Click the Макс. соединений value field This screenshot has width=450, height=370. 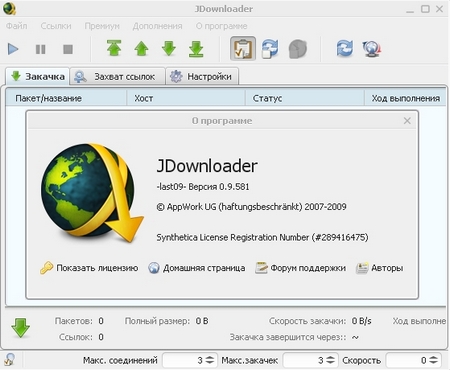tap(183, 360)
